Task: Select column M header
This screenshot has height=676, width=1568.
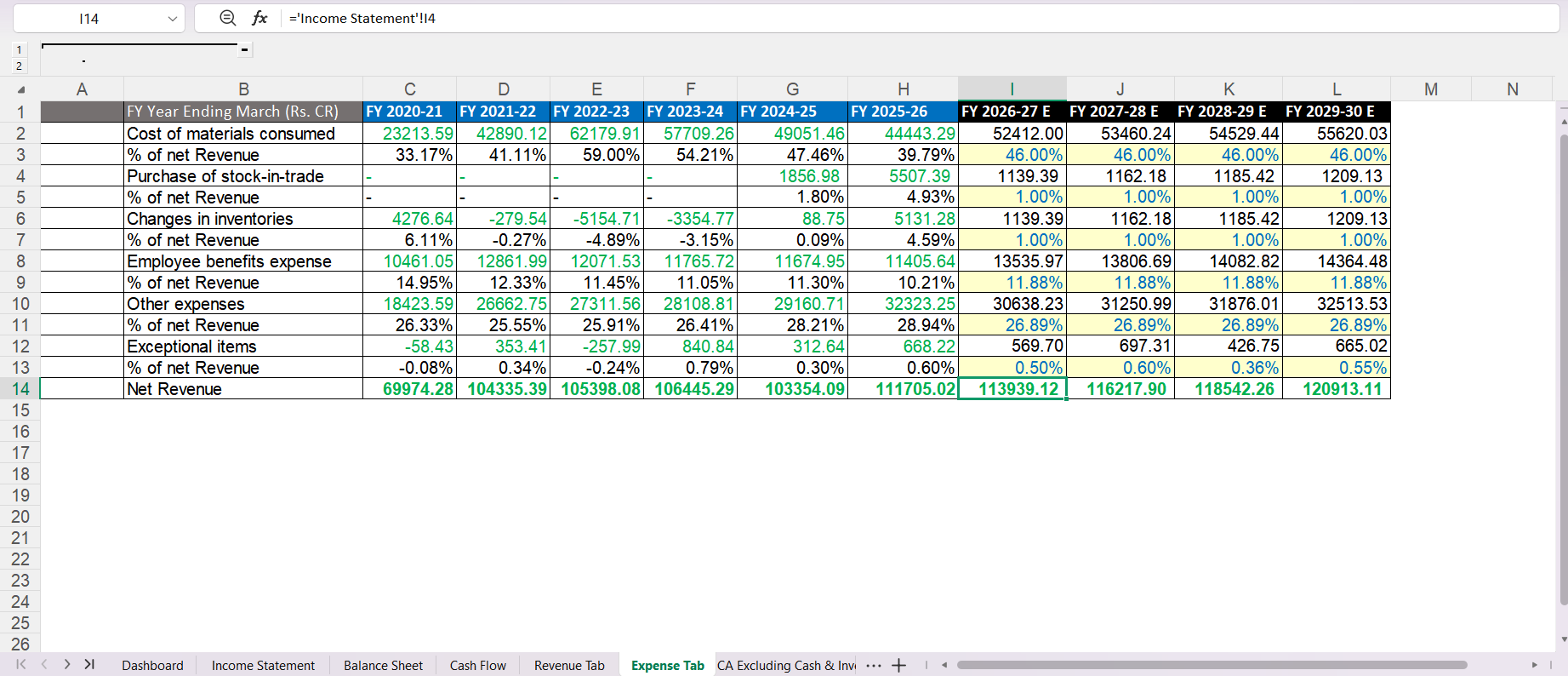Action: tap(1431, 89)
